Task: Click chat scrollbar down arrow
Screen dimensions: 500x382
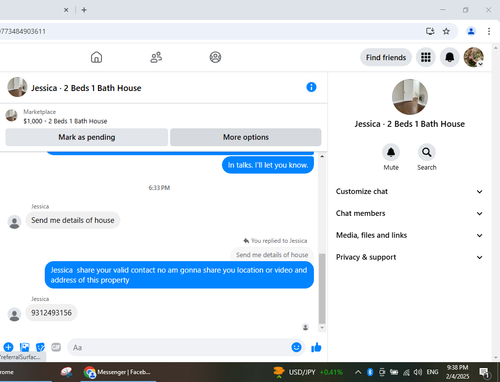Action: tap(322, 328)
